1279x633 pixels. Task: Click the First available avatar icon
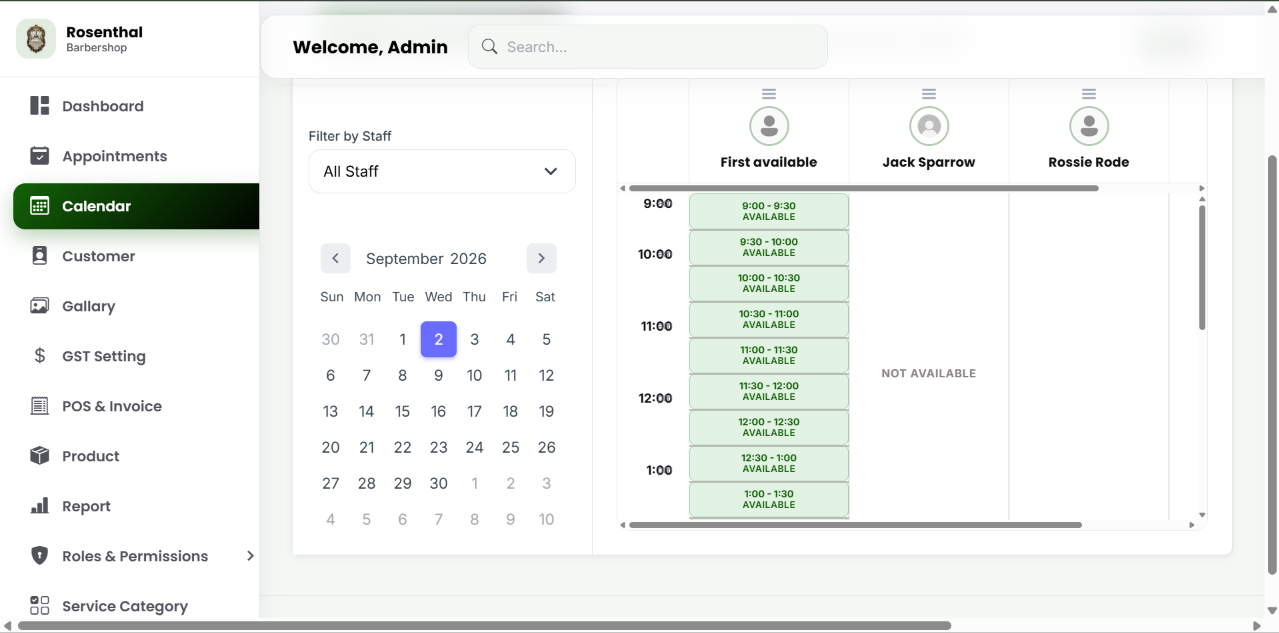click(x=769, y=126)
